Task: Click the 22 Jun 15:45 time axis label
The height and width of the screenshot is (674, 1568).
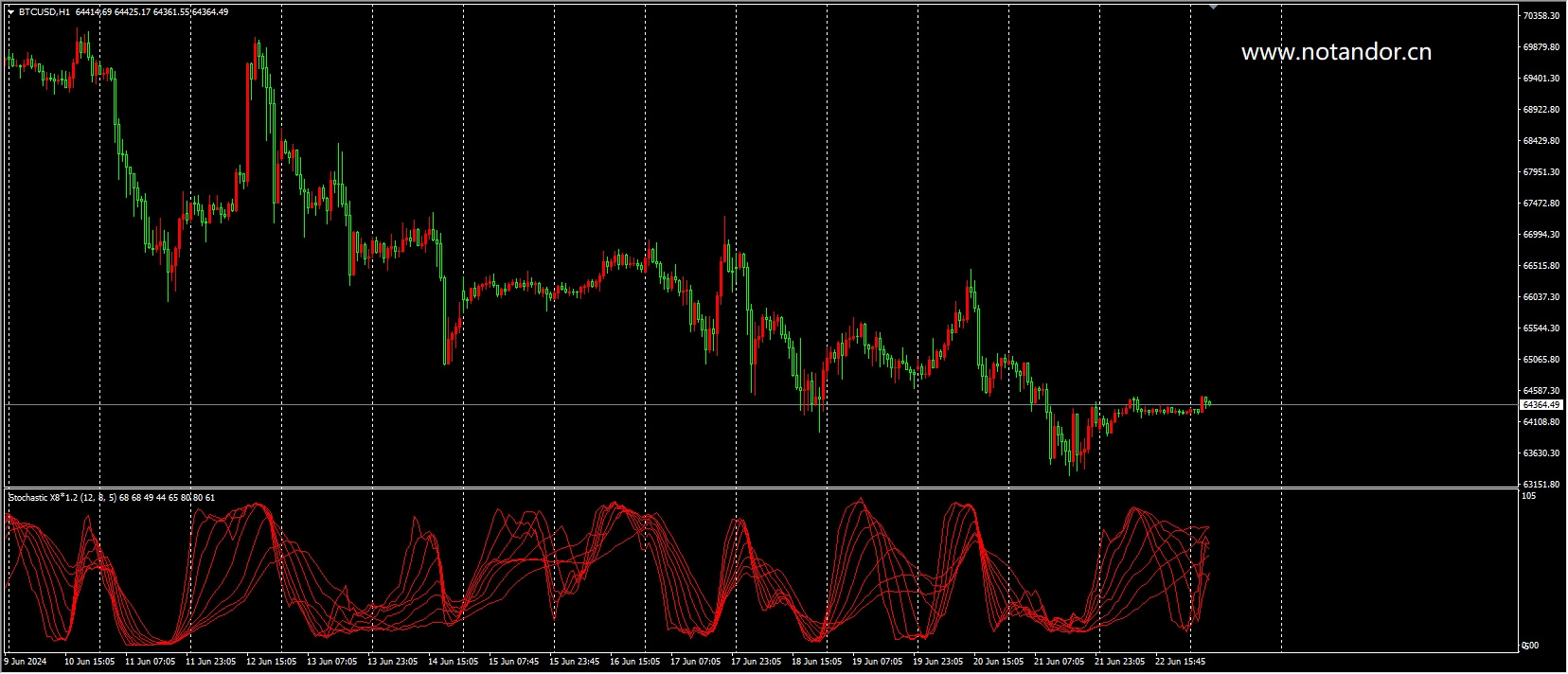Action: pyautogui.click(x=1181, y=662)
